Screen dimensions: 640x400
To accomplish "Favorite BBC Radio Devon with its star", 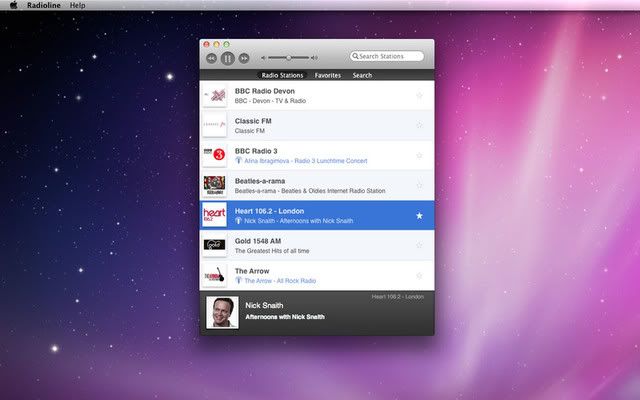I will (419, 96).
